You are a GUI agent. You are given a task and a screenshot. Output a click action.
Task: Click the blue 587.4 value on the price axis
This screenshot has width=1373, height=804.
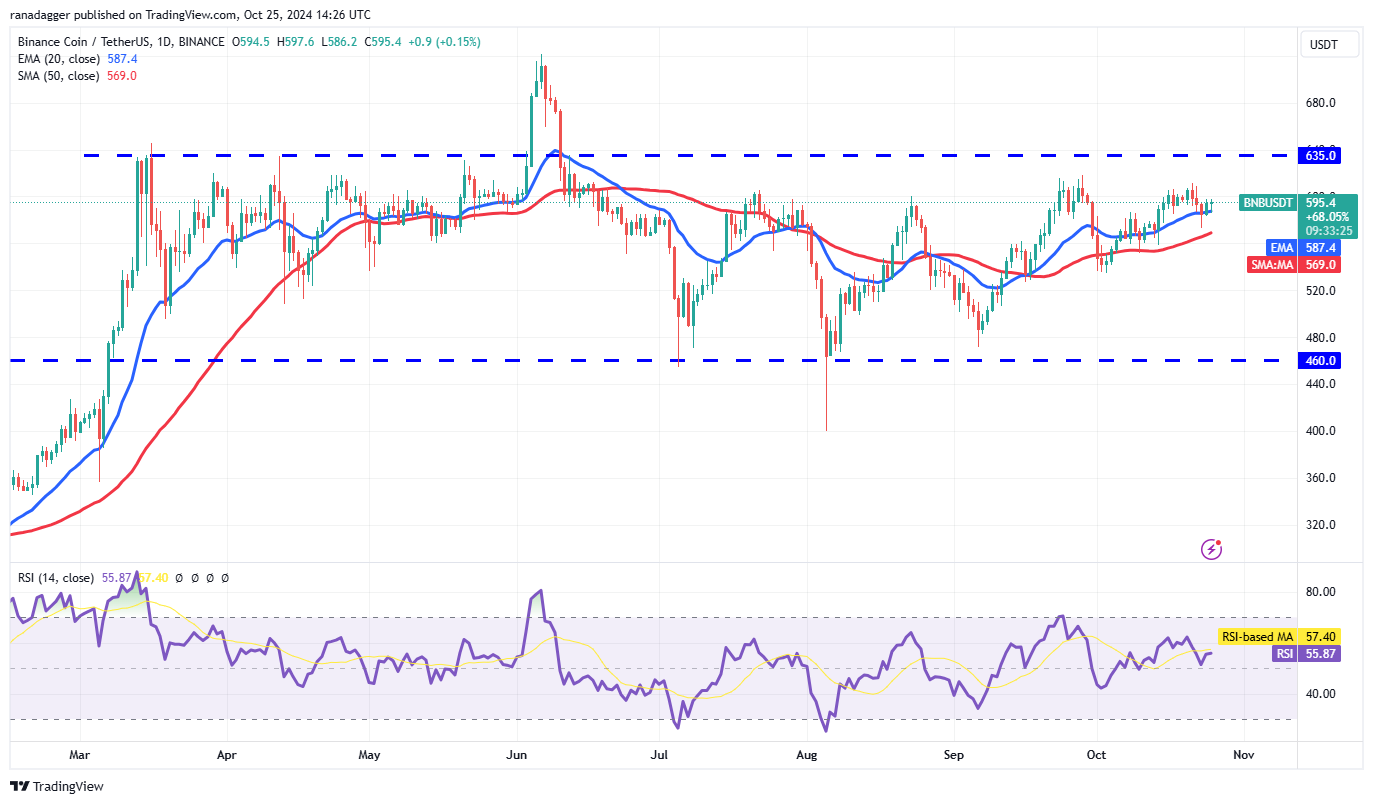(1320, 247)
